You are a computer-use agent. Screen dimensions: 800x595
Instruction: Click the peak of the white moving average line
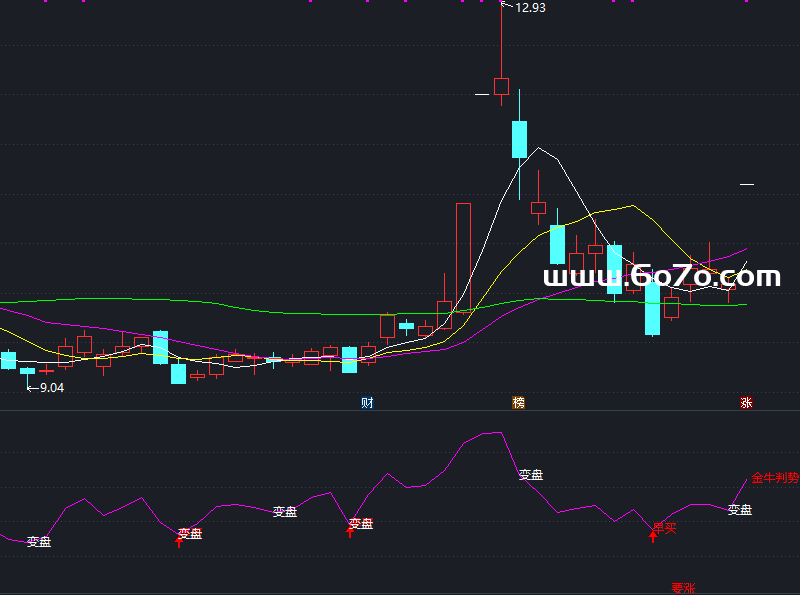pos(540,149)
